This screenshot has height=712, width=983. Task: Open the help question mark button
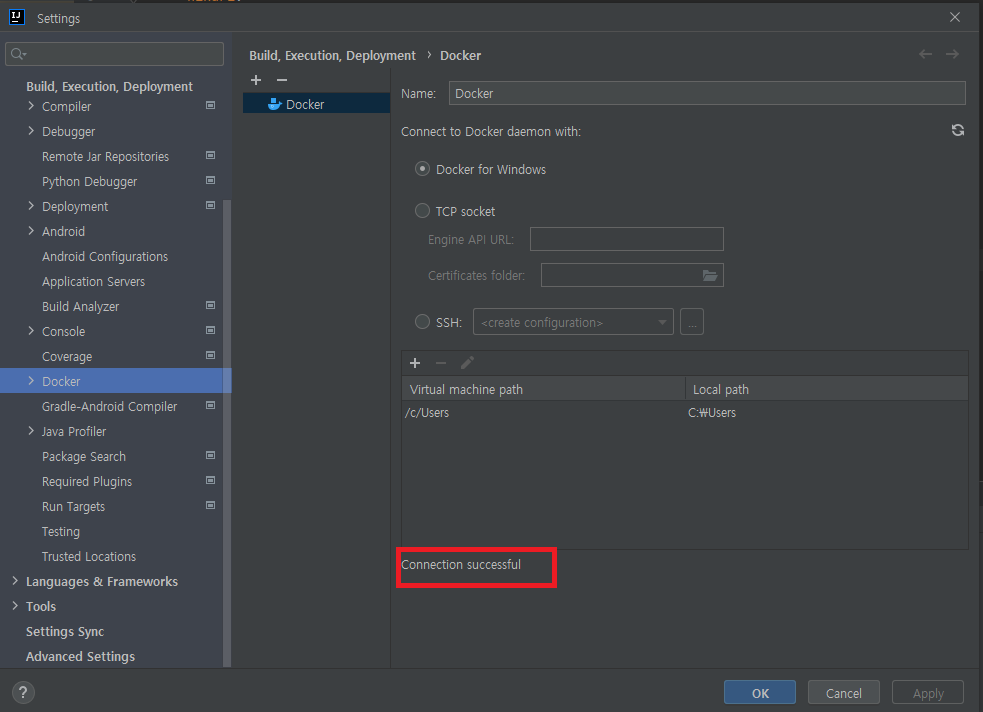pyautogui.click(x=23, y=693)
